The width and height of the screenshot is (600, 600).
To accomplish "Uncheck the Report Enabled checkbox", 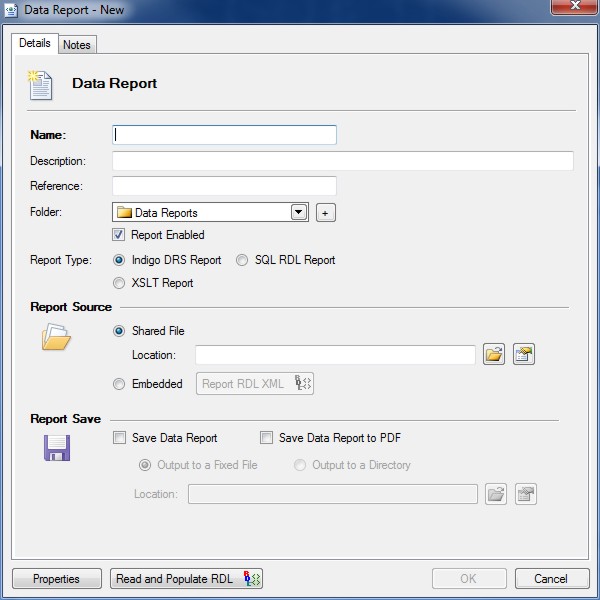I will pyautogui.click(x=120, y=235).
